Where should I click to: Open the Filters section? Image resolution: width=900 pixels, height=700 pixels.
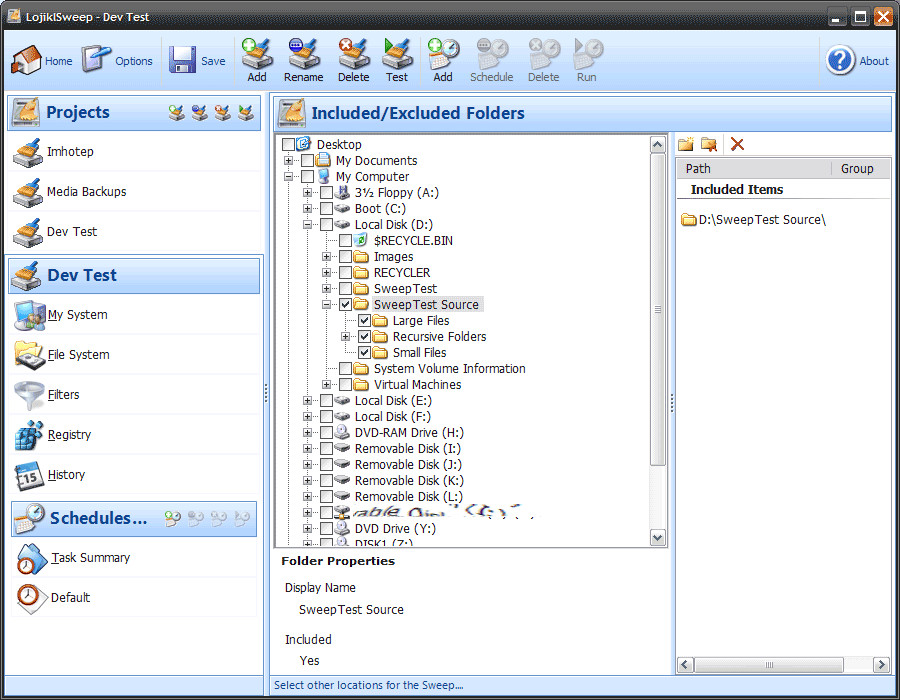135,395
